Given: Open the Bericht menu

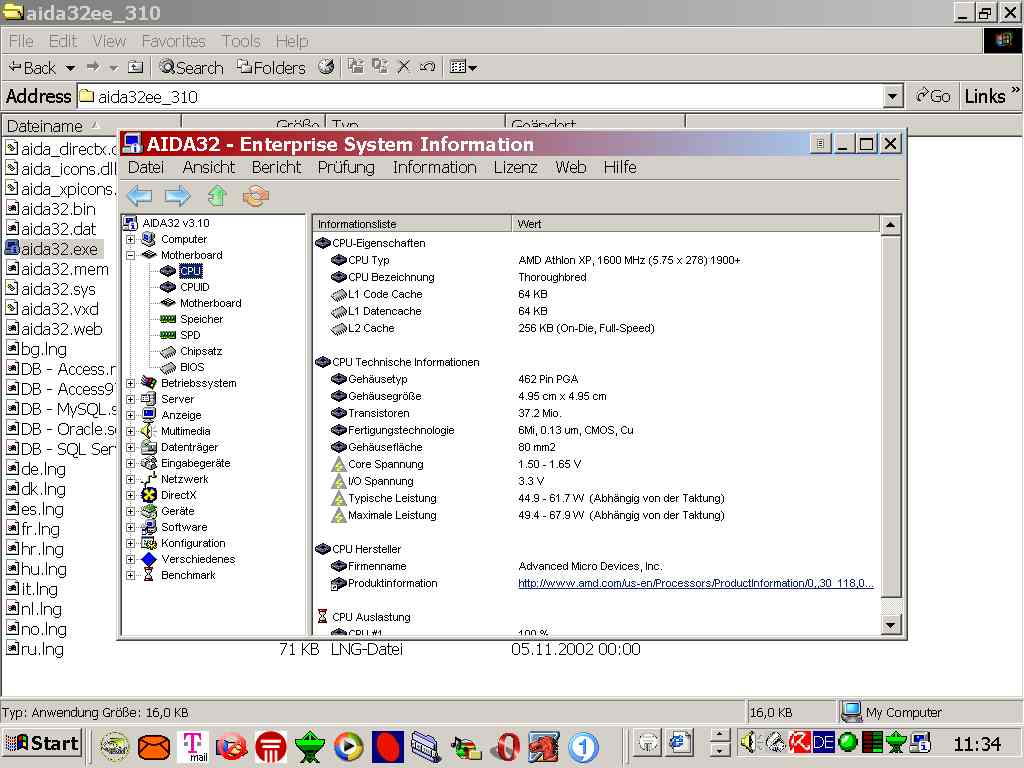Looking at the screenshot, I should tap(276, 168).
